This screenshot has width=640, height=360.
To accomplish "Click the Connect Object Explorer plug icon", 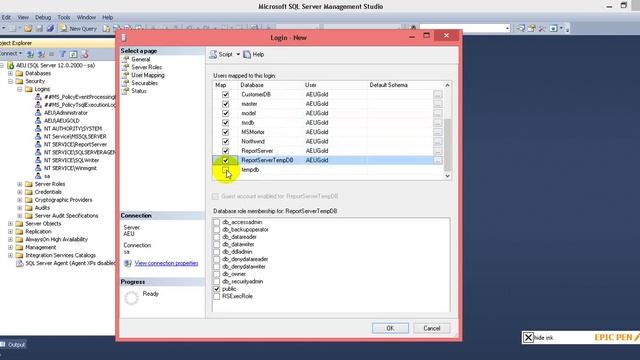I will [30, 54].
